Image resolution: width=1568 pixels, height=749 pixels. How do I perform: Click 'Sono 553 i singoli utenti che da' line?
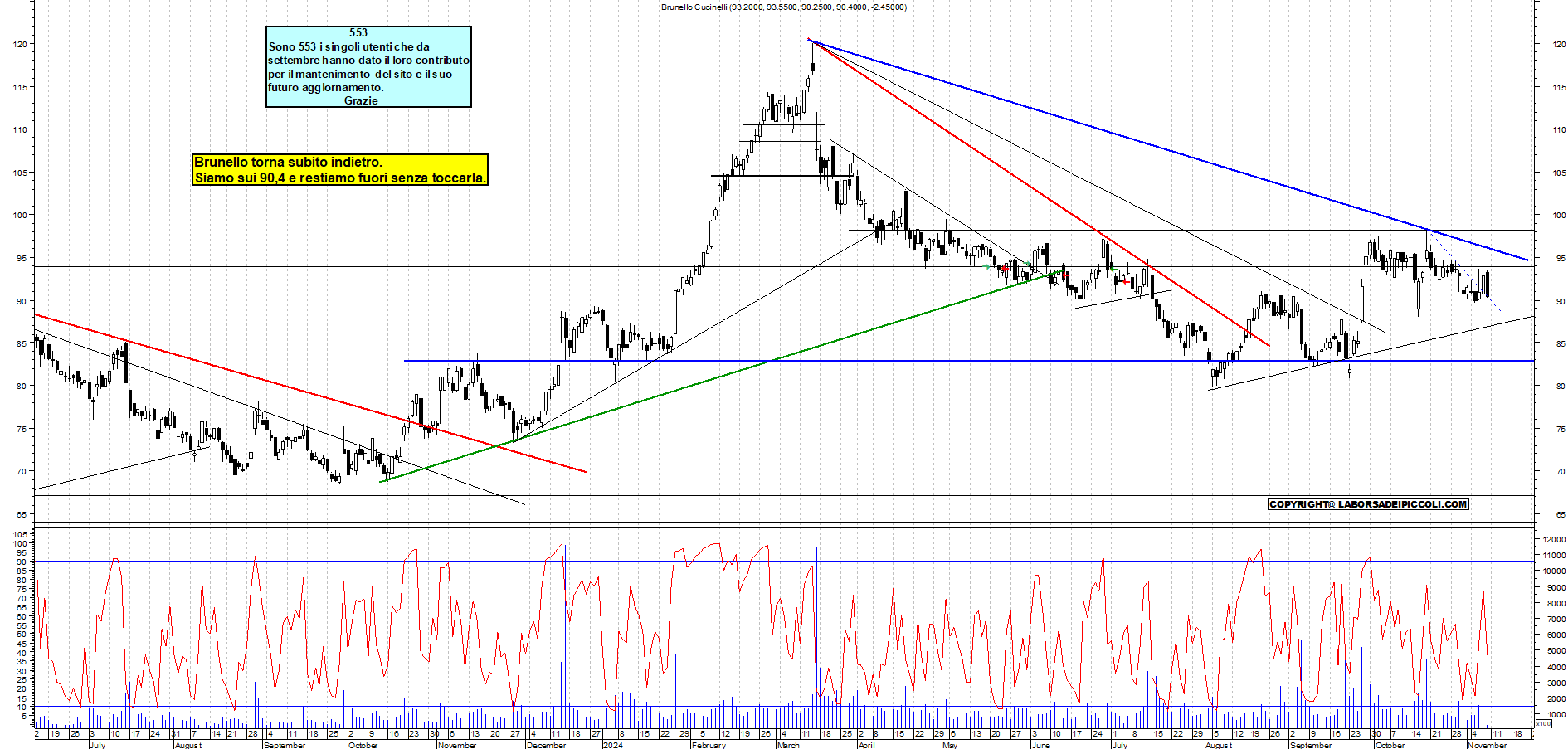click(349, 46)
